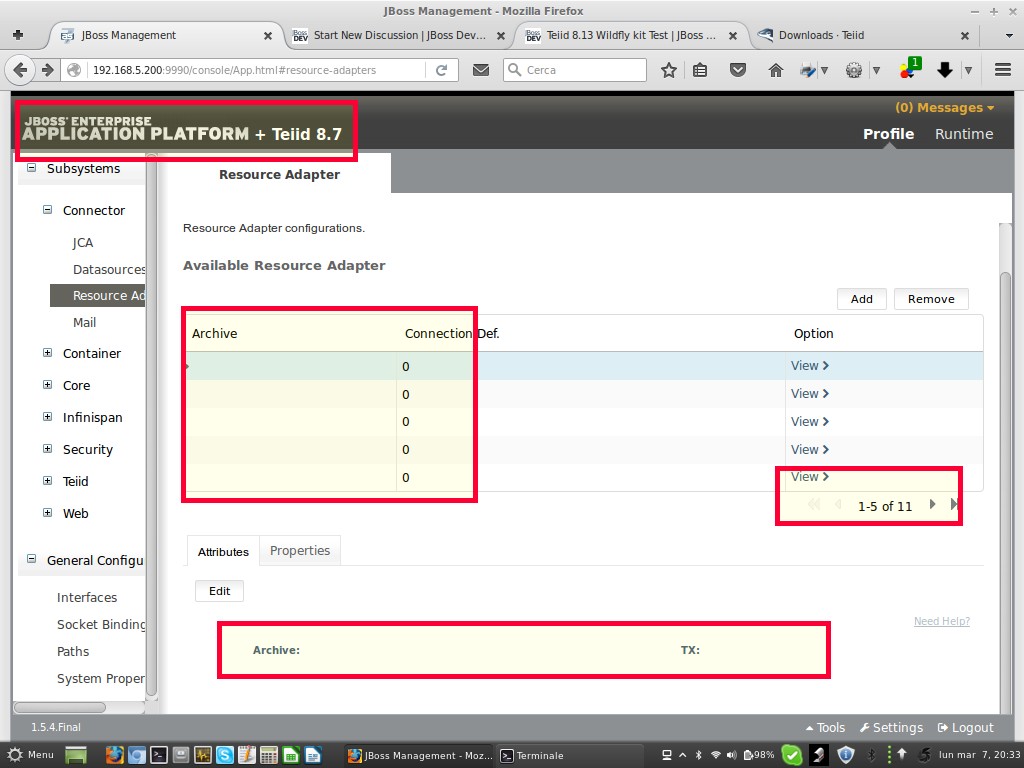The image size is (1024, 768).
Task: Click the Wi-Fi tray icon
Action: coord(716,755)
